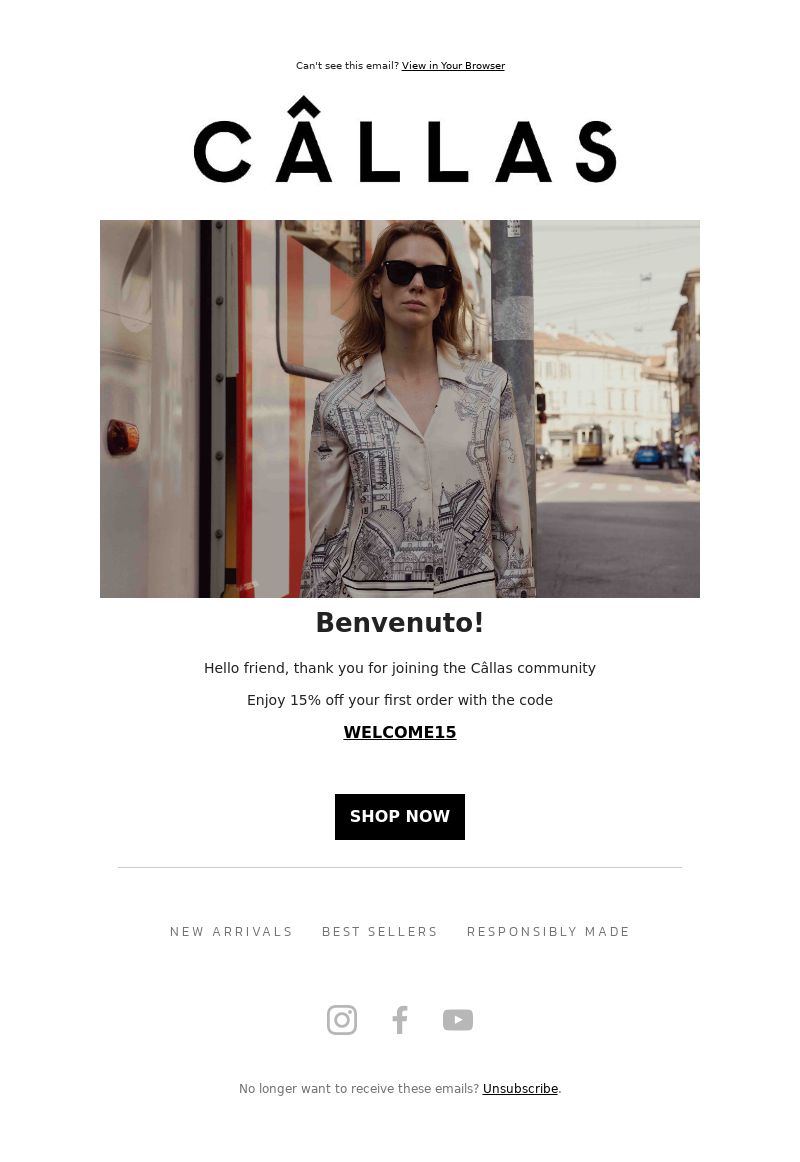The height and width of the screenshot is (1162, 800).
Task: Click the "Can't see this email?" text
Action: 347,65
